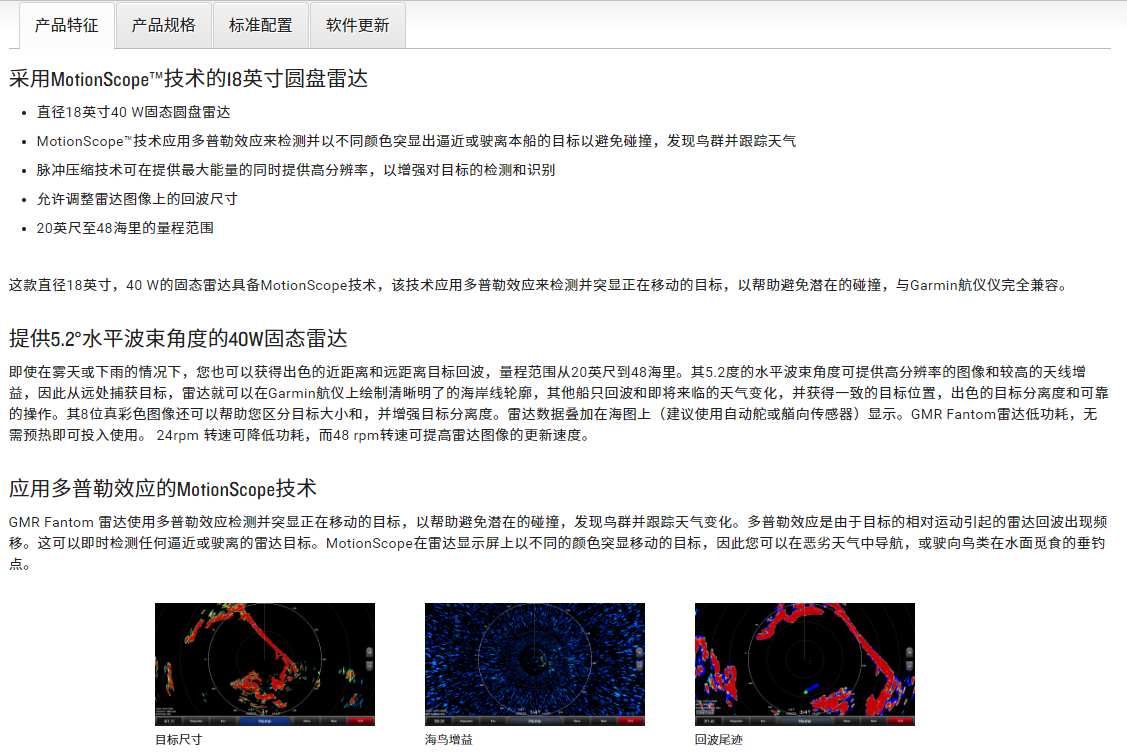Click the 海鸟增益 caption label
The width and height of the screenshot is (1127, 753).
pos(448,740)
